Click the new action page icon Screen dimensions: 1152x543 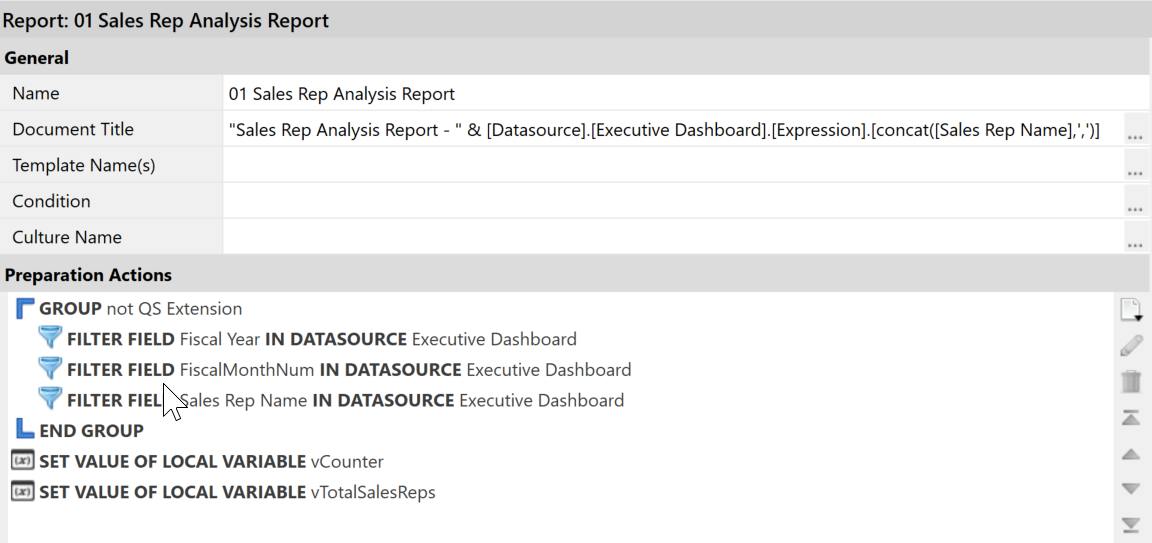click(1130, 310)
